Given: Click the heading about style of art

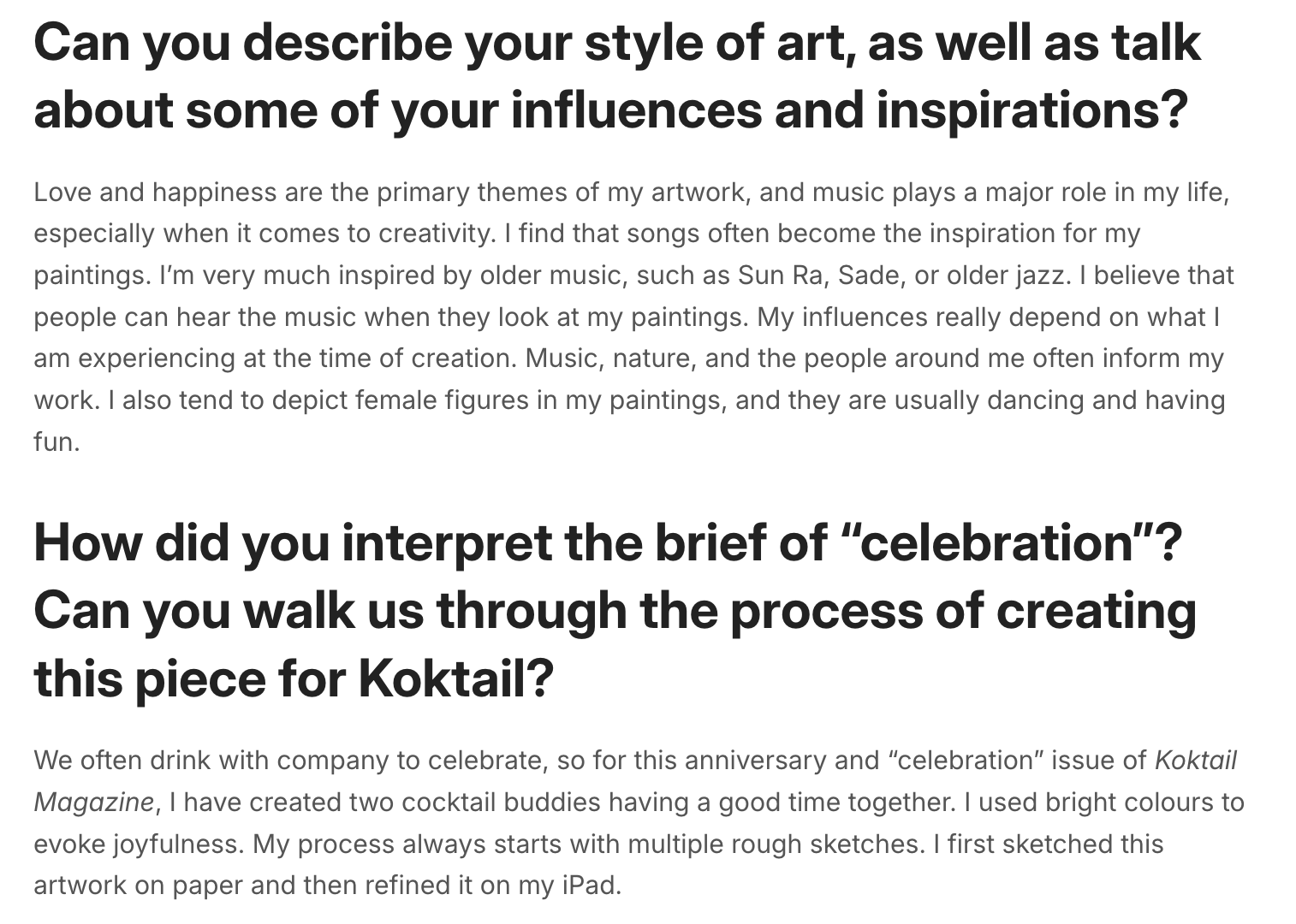Looking at the screenshot, I should 616,77.
